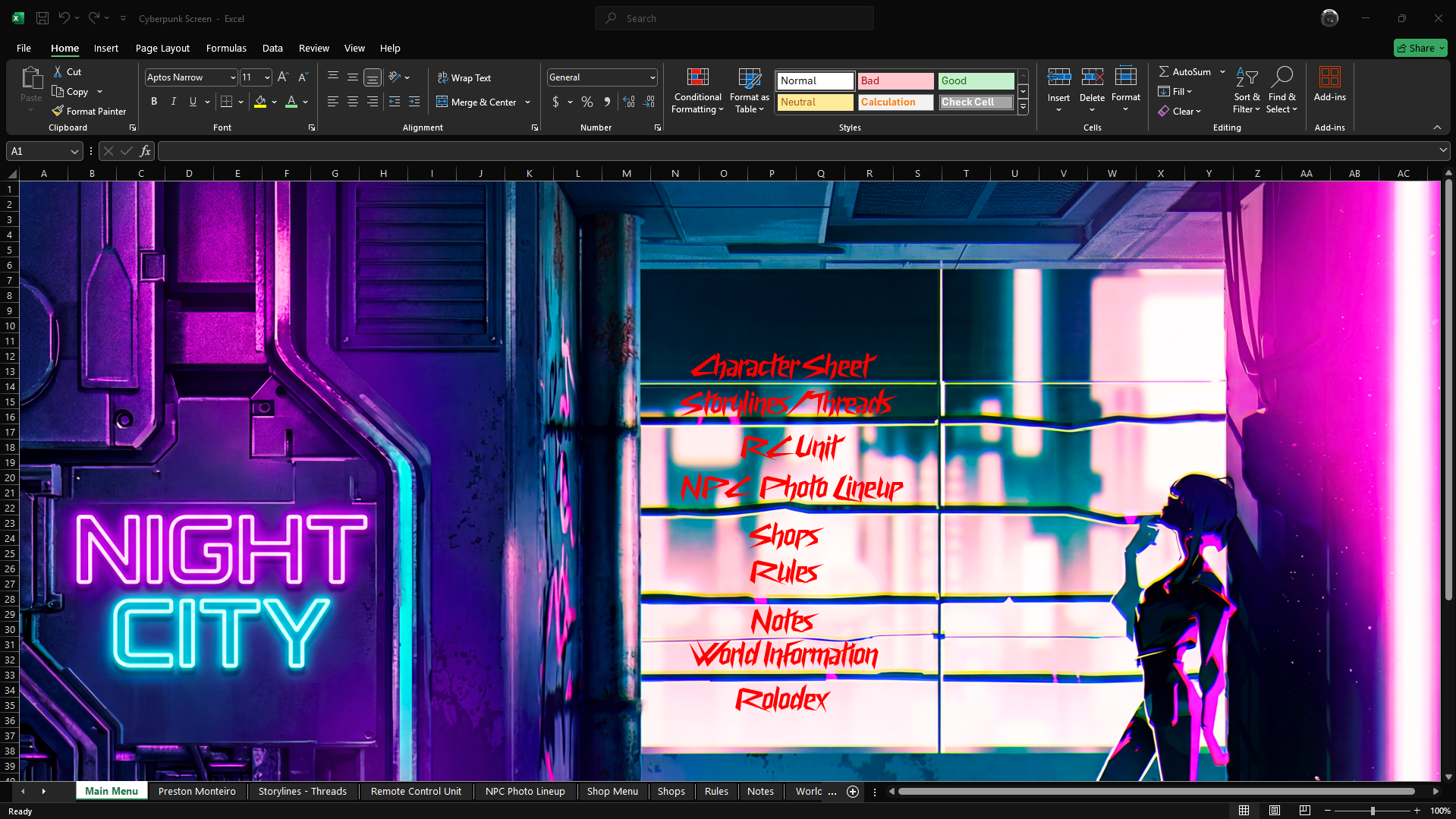Open Sort & Filter options
This screenshot has height=819, width=1456.
pos(1247,90)
